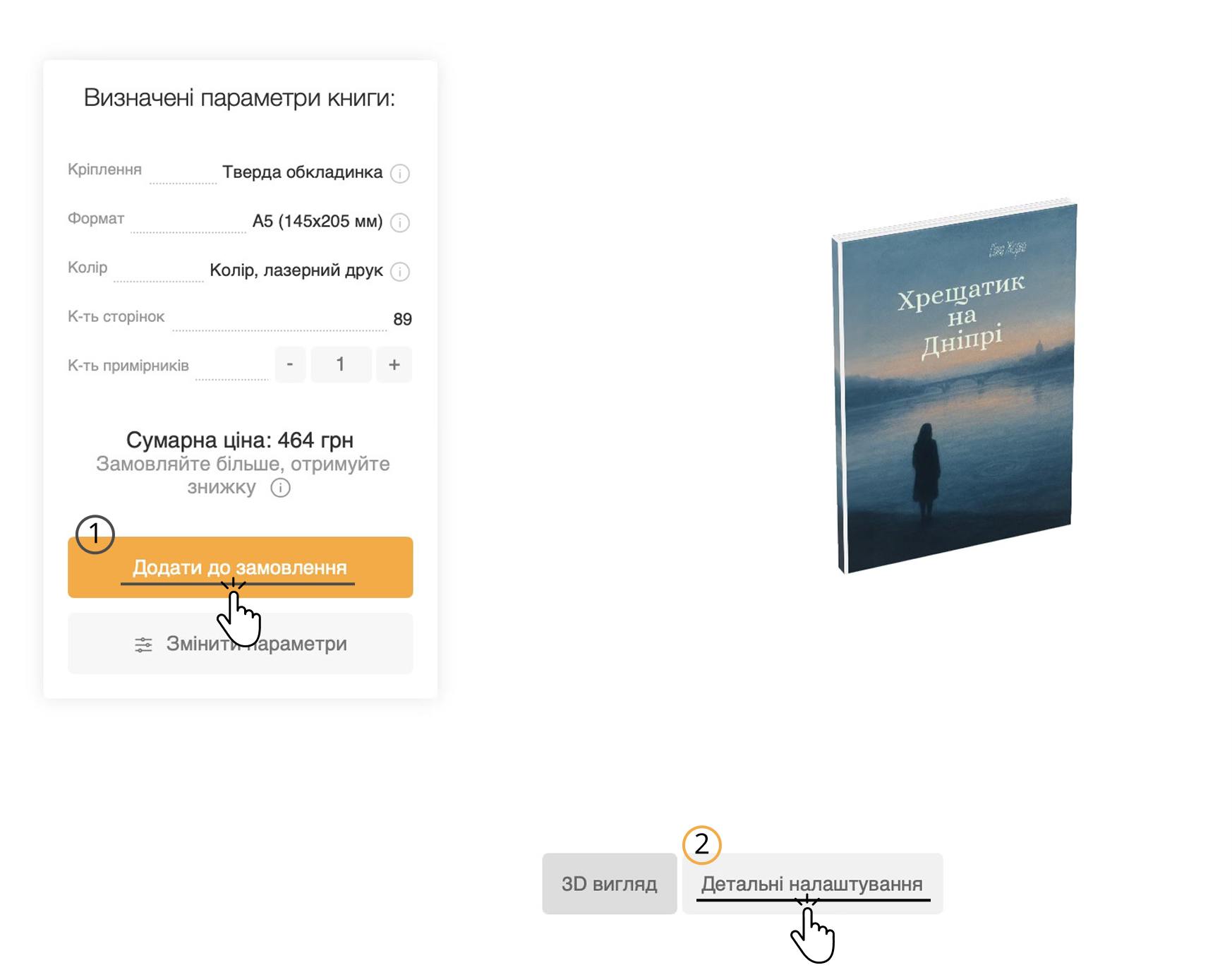The height and width of the screenshot is (970, 1232).
Task: Click the Колір, лазерний друк value
Action: 296,270
